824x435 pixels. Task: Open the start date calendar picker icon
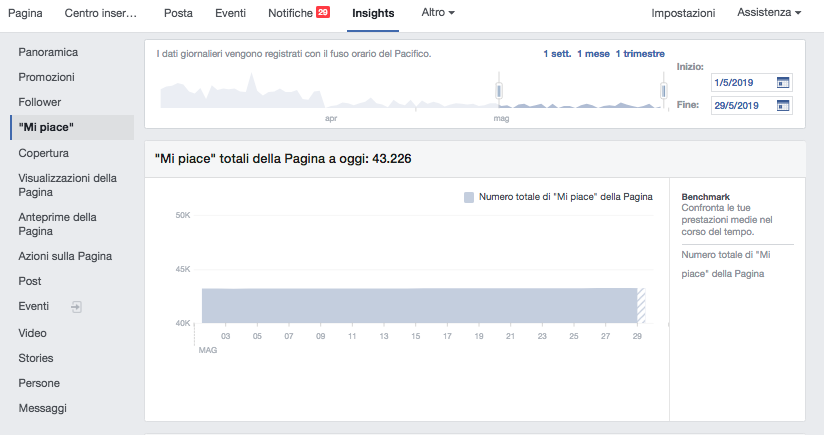(x=783, y=83)
